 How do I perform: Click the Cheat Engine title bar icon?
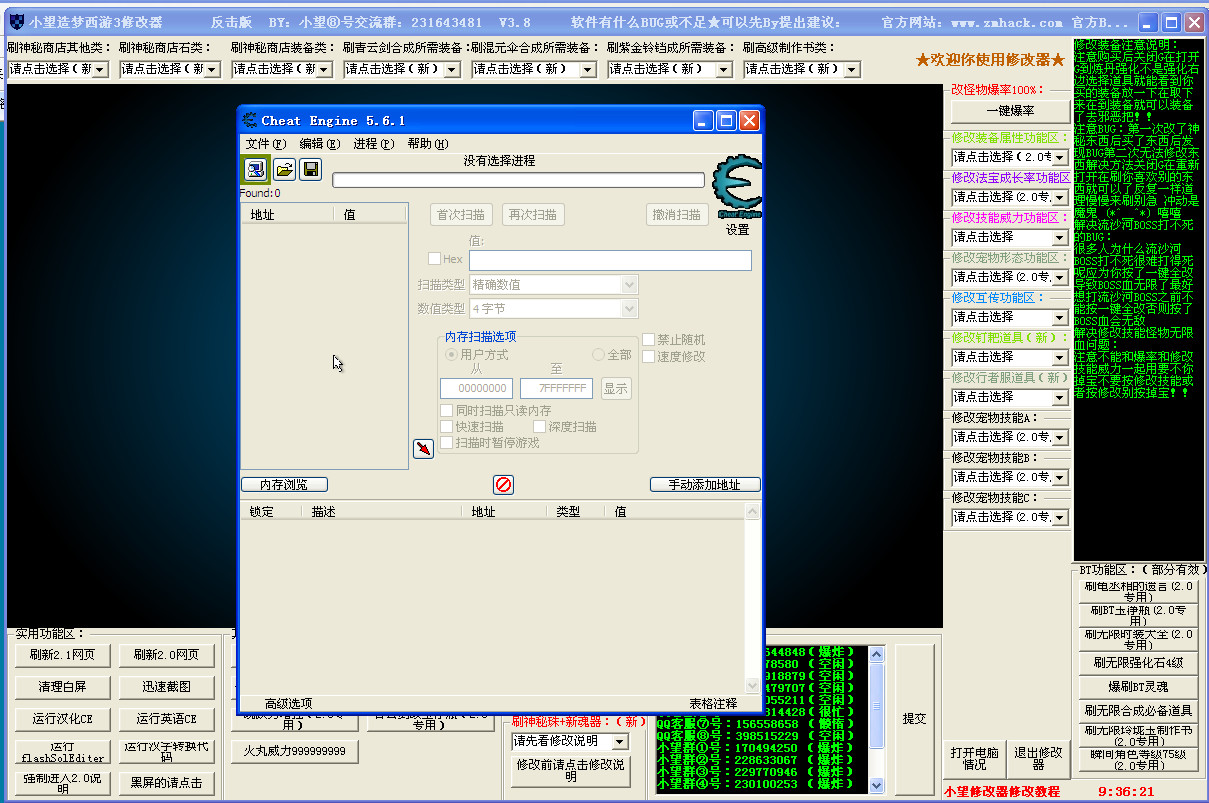(x=250, y=121)
